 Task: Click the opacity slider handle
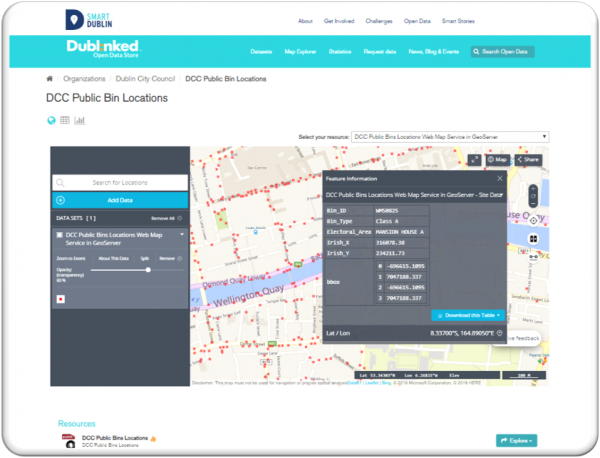tap(148, 270)
